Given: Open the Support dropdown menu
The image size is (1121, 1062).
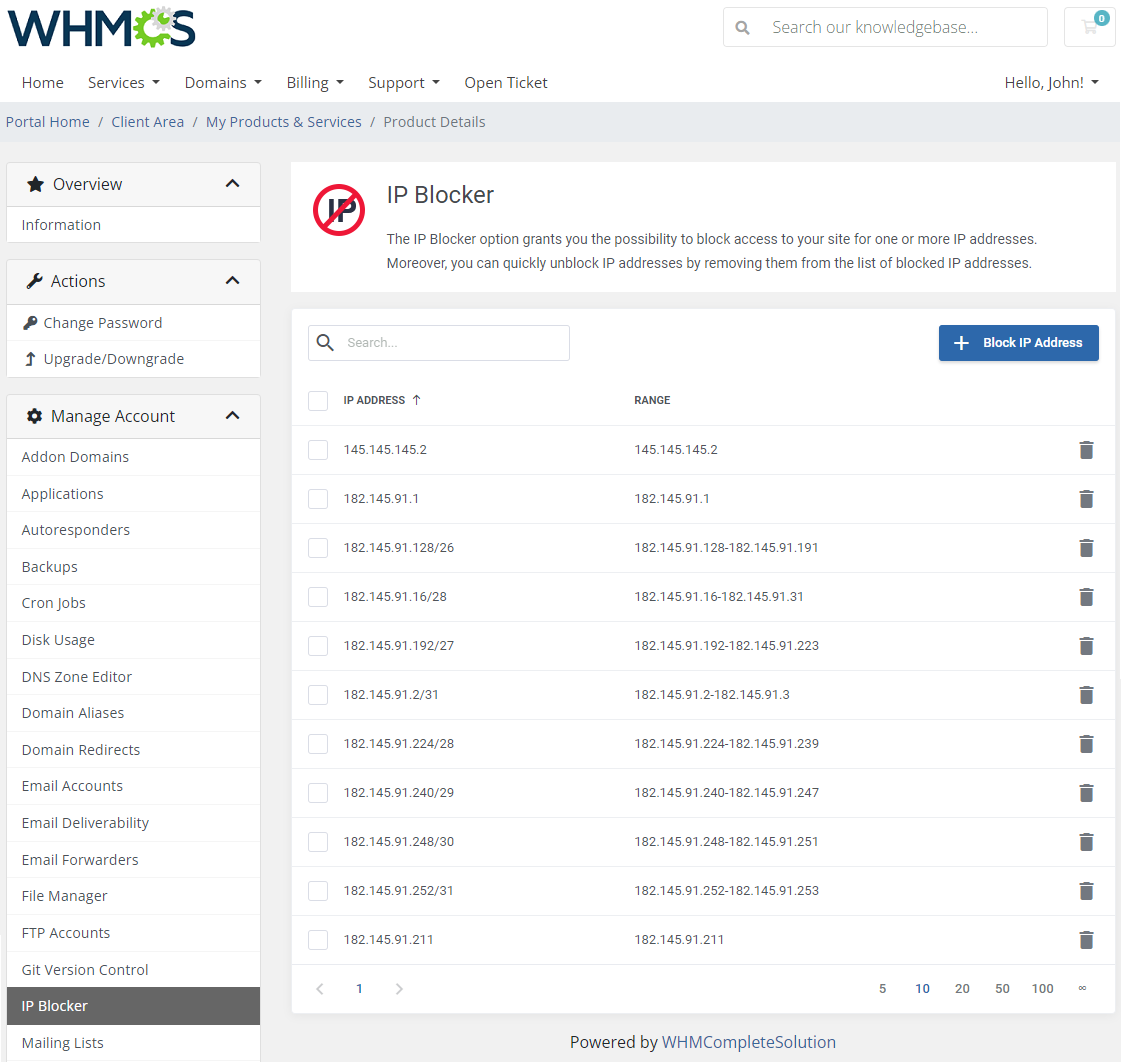Looking at the screenshot, I should (404, 83).
